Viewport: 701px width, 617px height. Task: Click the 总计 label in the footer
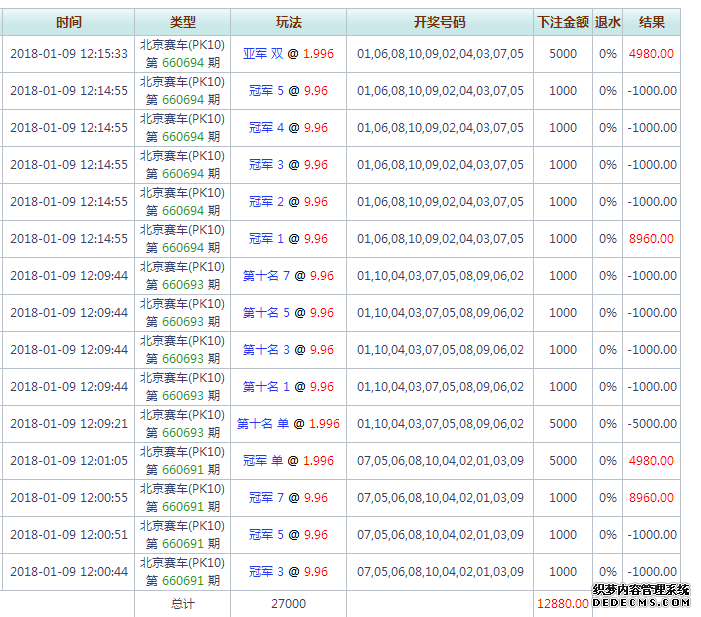(x=182, y=604)
